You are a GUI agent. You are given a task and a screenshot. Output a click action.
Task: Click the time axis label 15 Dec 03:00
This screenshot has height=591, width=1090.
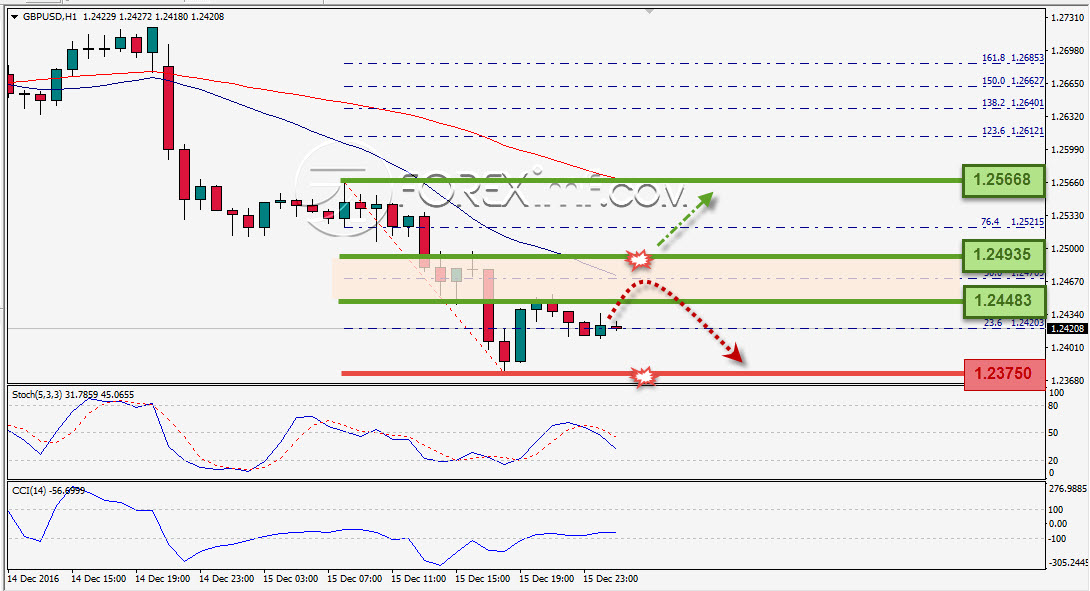[291, 578]
